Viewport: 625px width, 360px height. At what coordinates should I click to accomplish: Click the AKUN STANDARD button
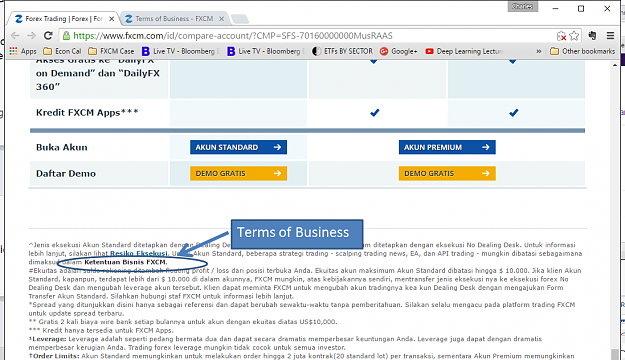coord(238,147)
